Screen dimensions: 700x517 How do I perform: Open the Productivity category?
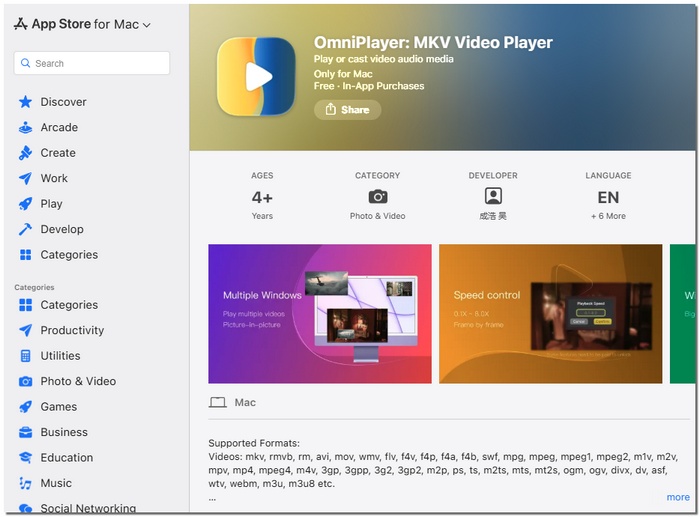click(x=72, y=330)
